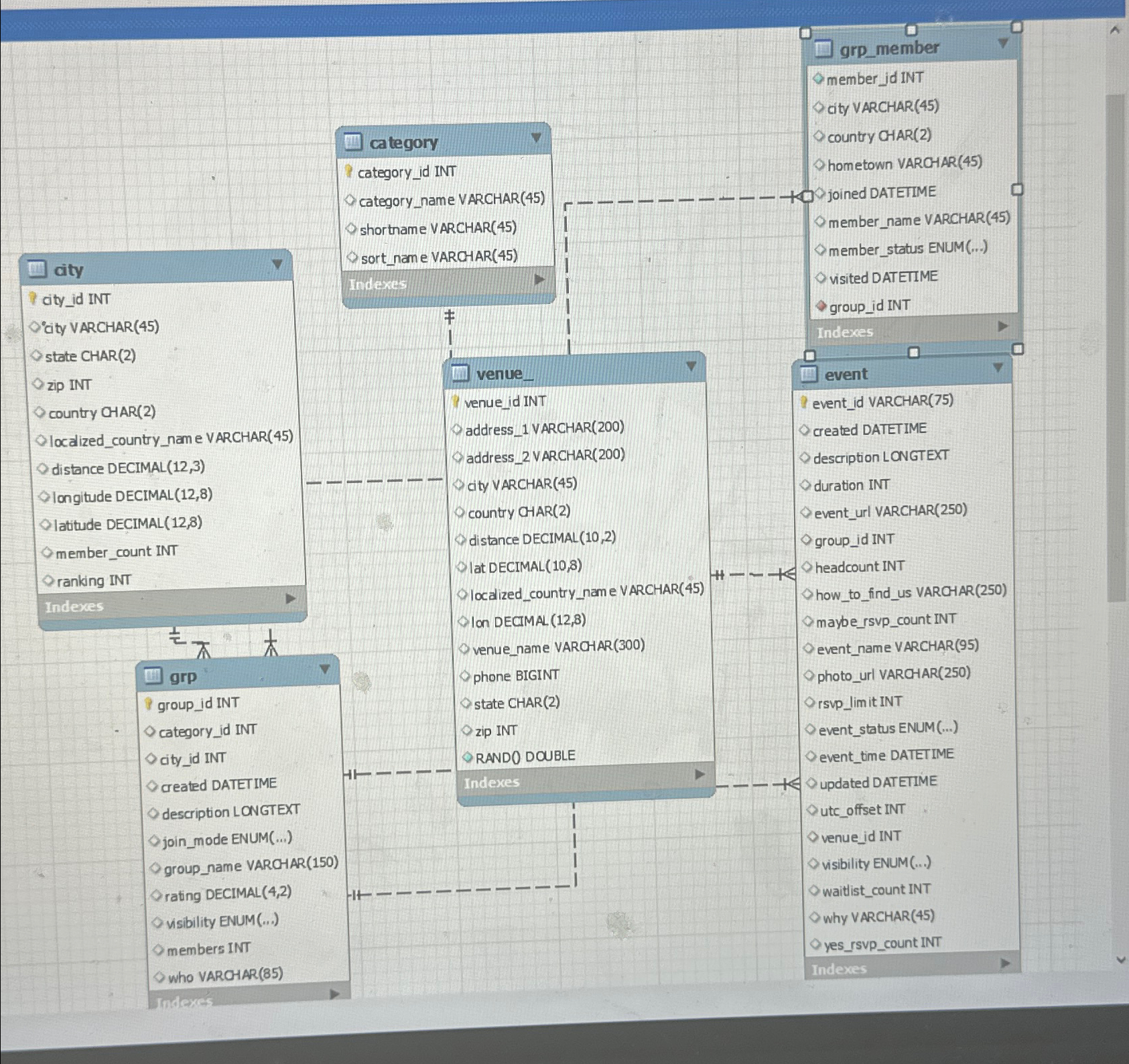The height and width of the screenshot is (1064, 1129).
Task: Select the dashed relationship line between city and venue_
Action: click(x=375, y=481)
